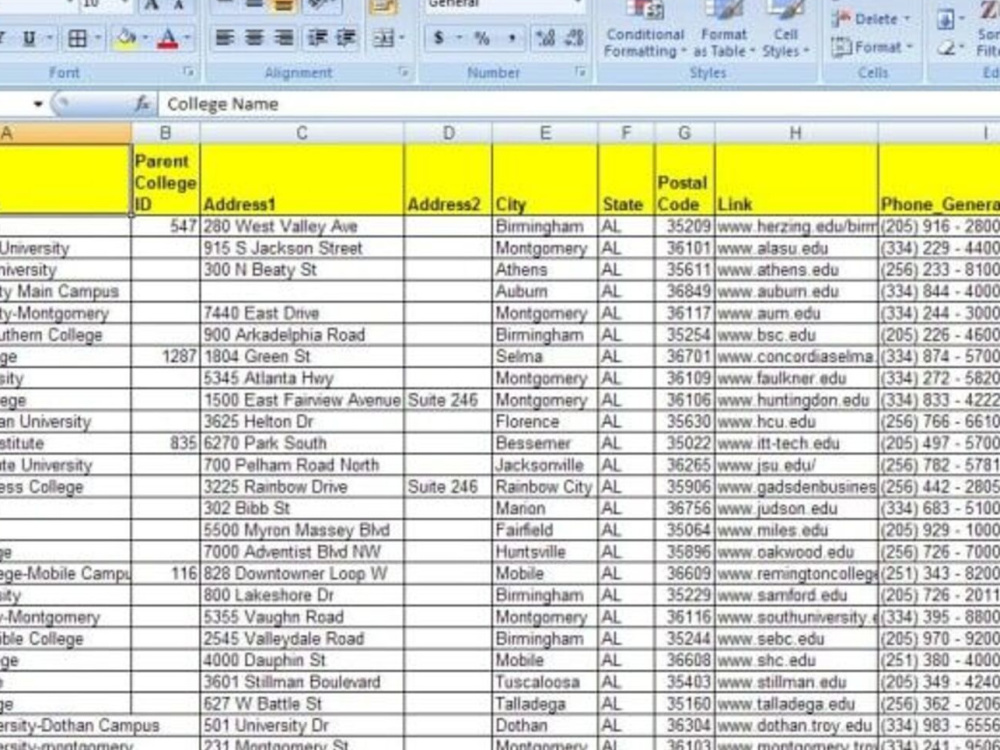This screenshot has height=750, width=1000.
Task: Apply percent style formatting
Action: click(482, 38)
